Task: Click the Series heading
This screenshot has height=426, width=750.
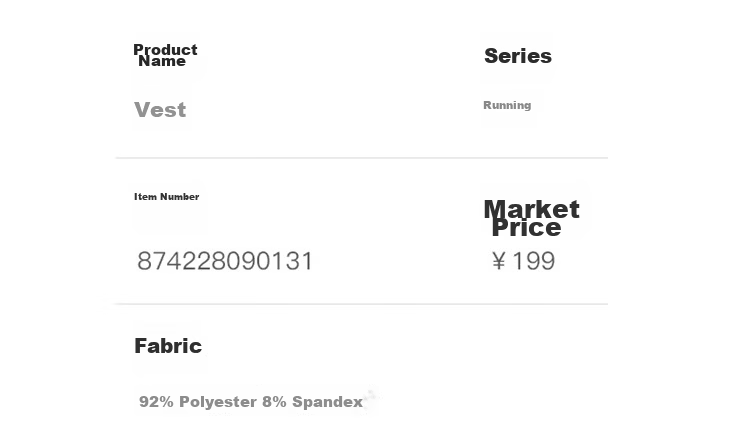Action: click(518, 56)
